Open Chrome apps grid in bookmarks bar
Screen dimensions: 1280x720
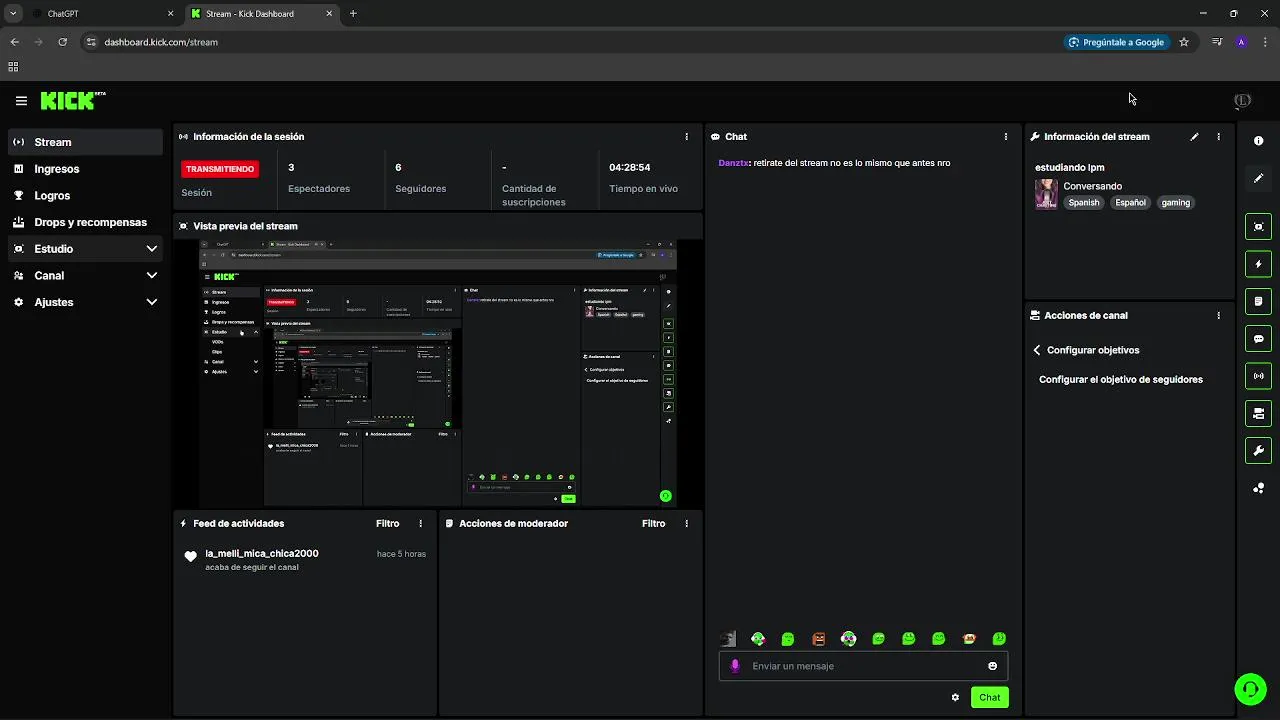[13, 67]
